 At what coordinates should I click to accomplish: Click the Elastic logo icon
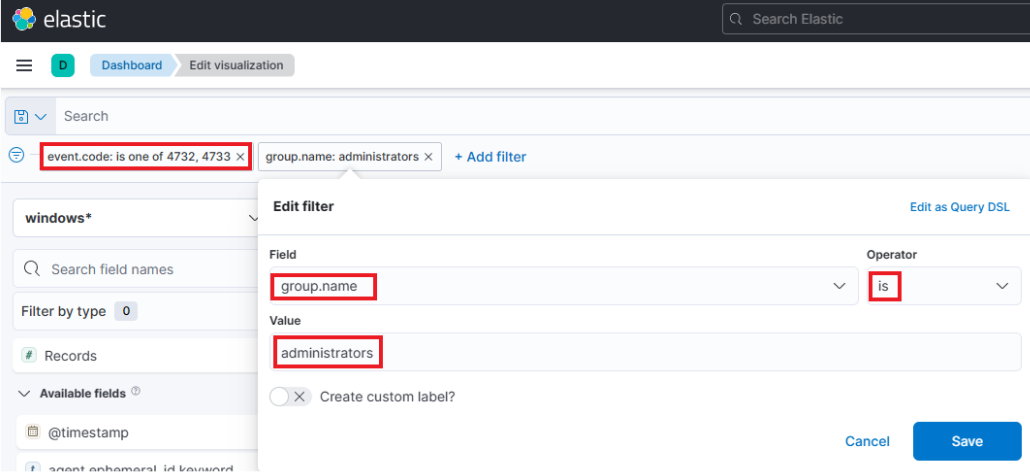(x=24, y=19)
